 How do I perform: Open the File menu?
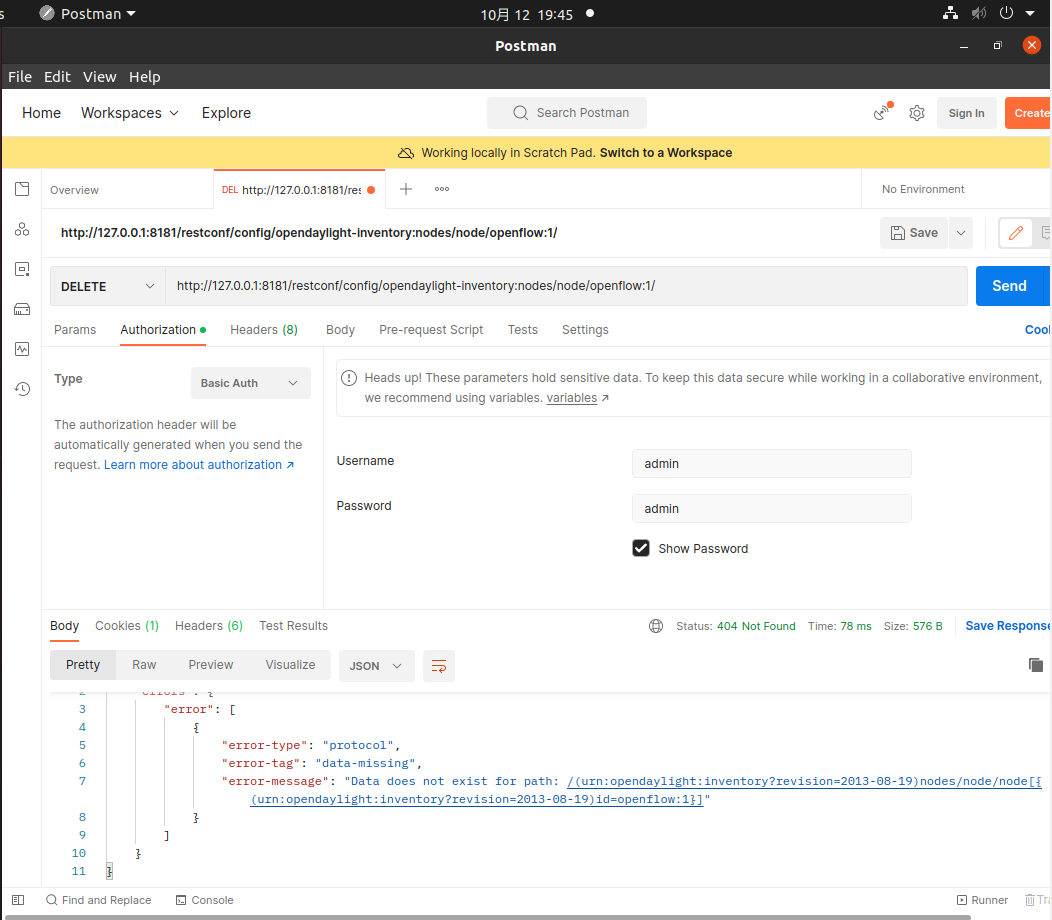tap(19, 76)
